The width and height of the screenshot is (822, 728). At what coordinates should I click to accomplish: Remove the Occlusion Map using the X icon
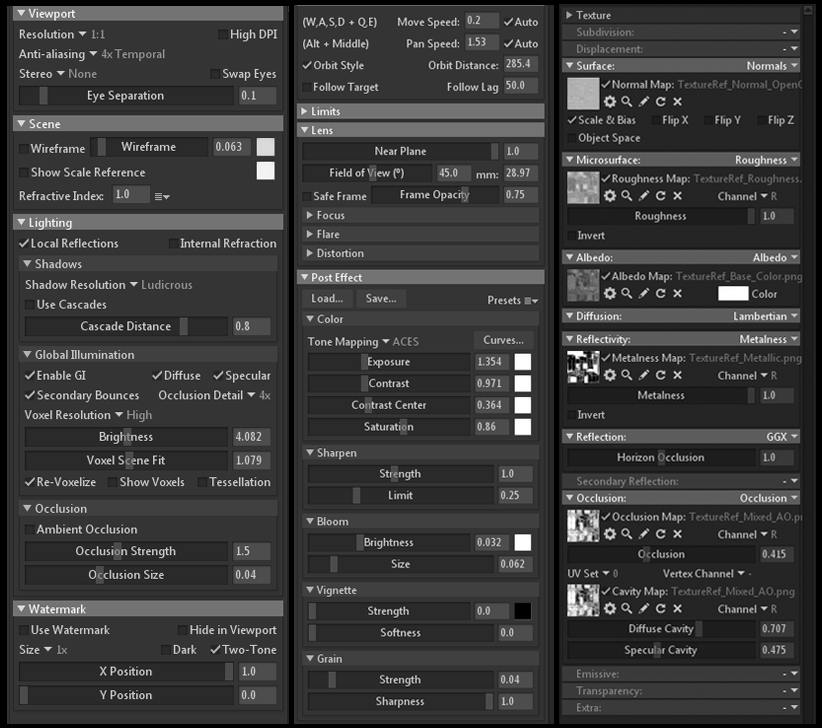pos(677,534)
